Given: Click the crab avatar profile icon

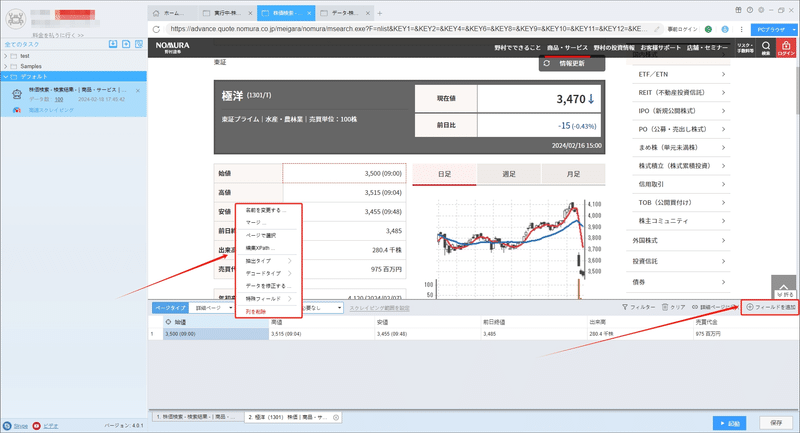Looking at the screenshot, I should pyautogui.click(x=15, y=18).
